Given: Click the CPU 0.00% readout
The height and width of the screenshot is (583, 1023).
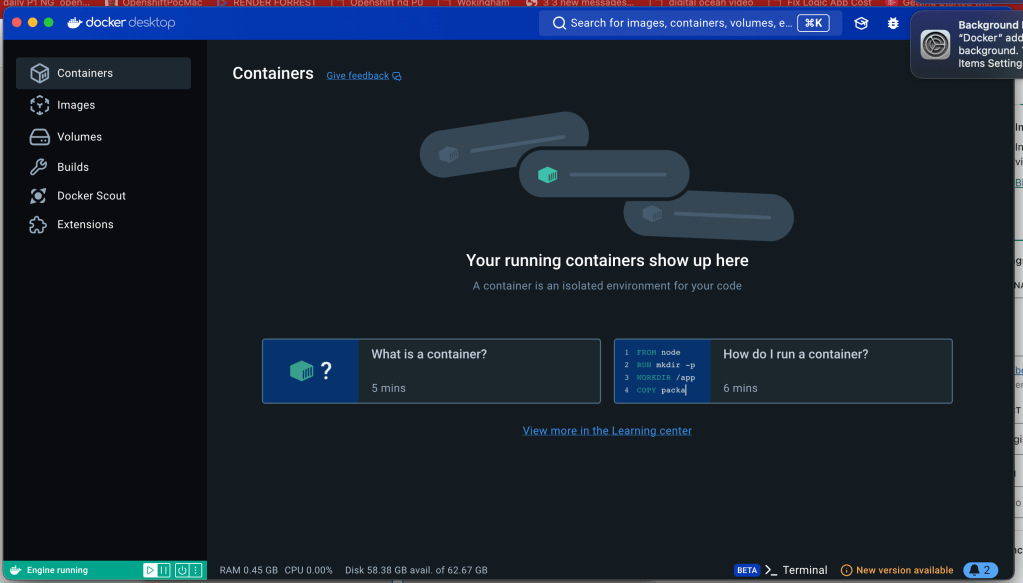Looking at the screenshot, I should coord(309,570).
